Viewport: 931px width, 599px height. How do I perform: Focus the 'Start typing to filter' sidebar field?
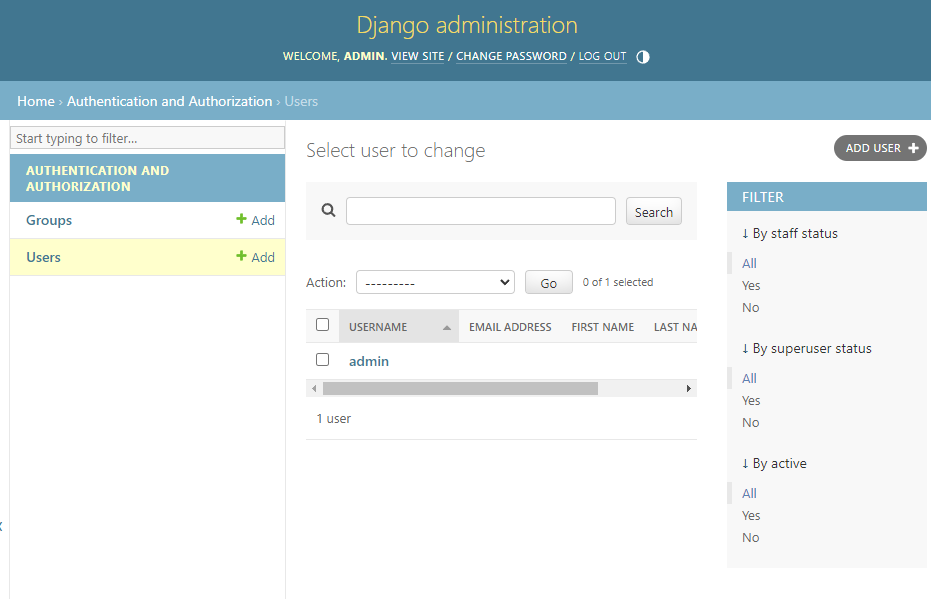[147, 138]
